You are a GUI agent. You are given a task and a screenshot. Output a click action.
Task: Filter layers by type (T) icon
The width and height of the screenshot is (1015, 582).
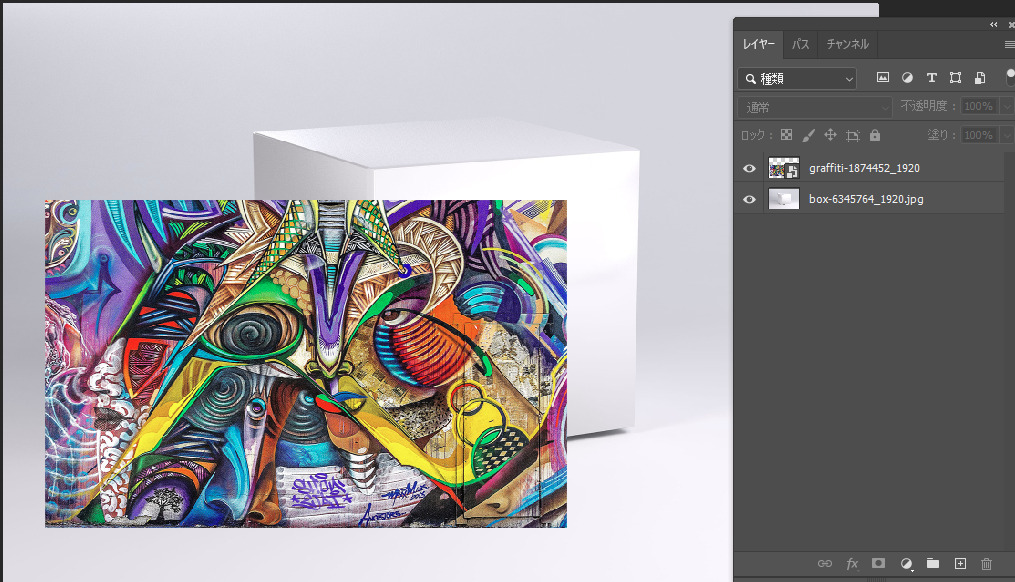(931, 78)
